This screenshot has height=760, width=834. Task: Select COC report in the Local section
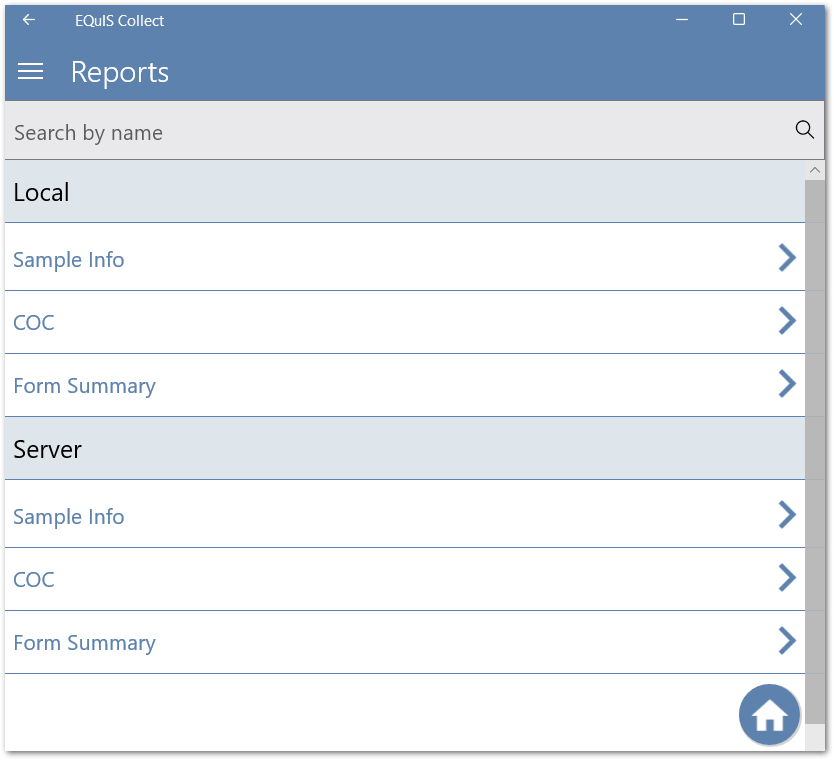click(34, 322)
